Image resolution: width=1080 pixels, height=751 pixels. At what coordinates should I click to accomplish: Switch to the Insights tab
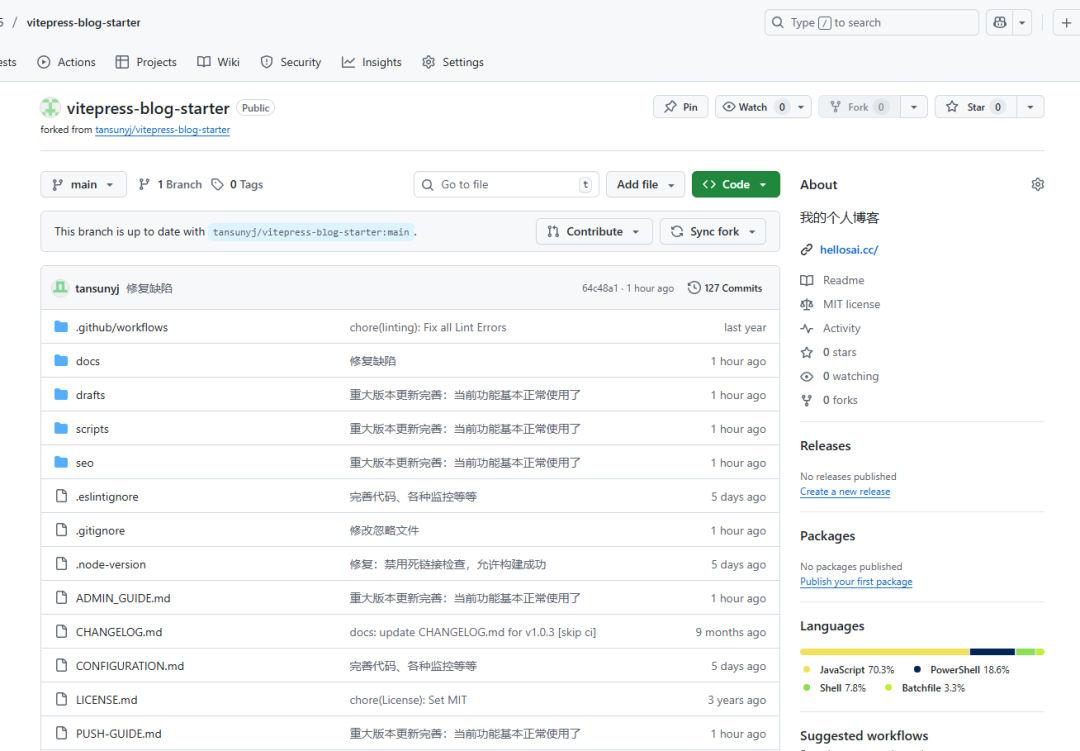[371, 62]
